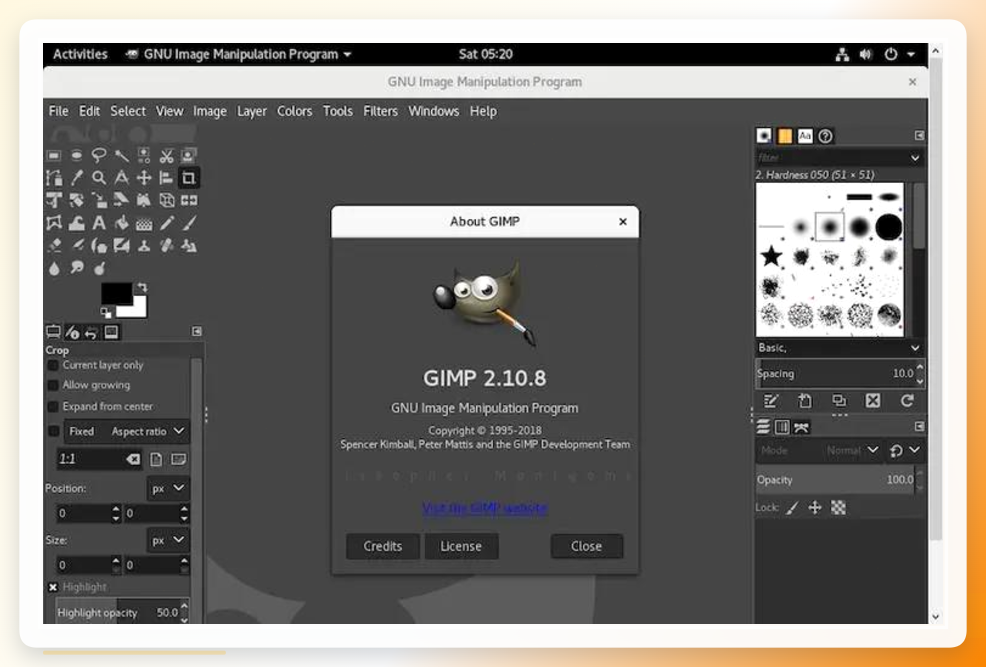
Task: Select the Gradient tool
Action: click(144, 223)
